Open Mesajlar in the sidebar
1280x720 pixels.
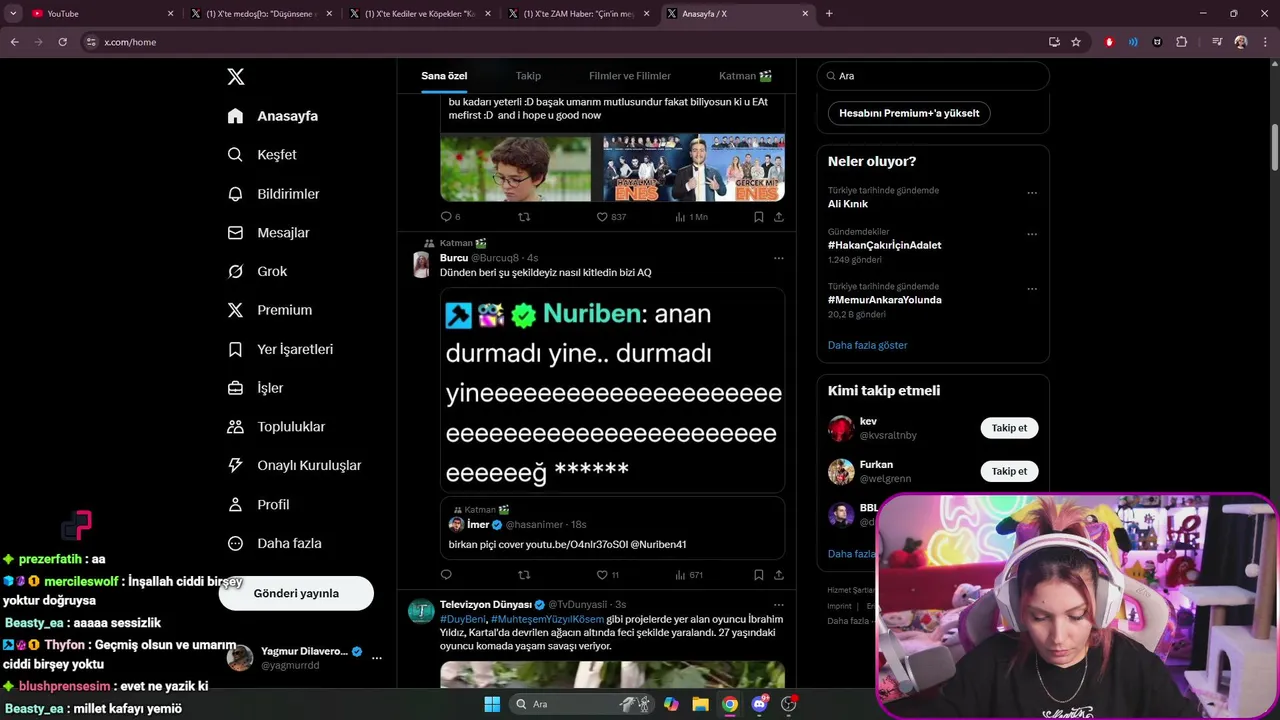tap(268, 233)
